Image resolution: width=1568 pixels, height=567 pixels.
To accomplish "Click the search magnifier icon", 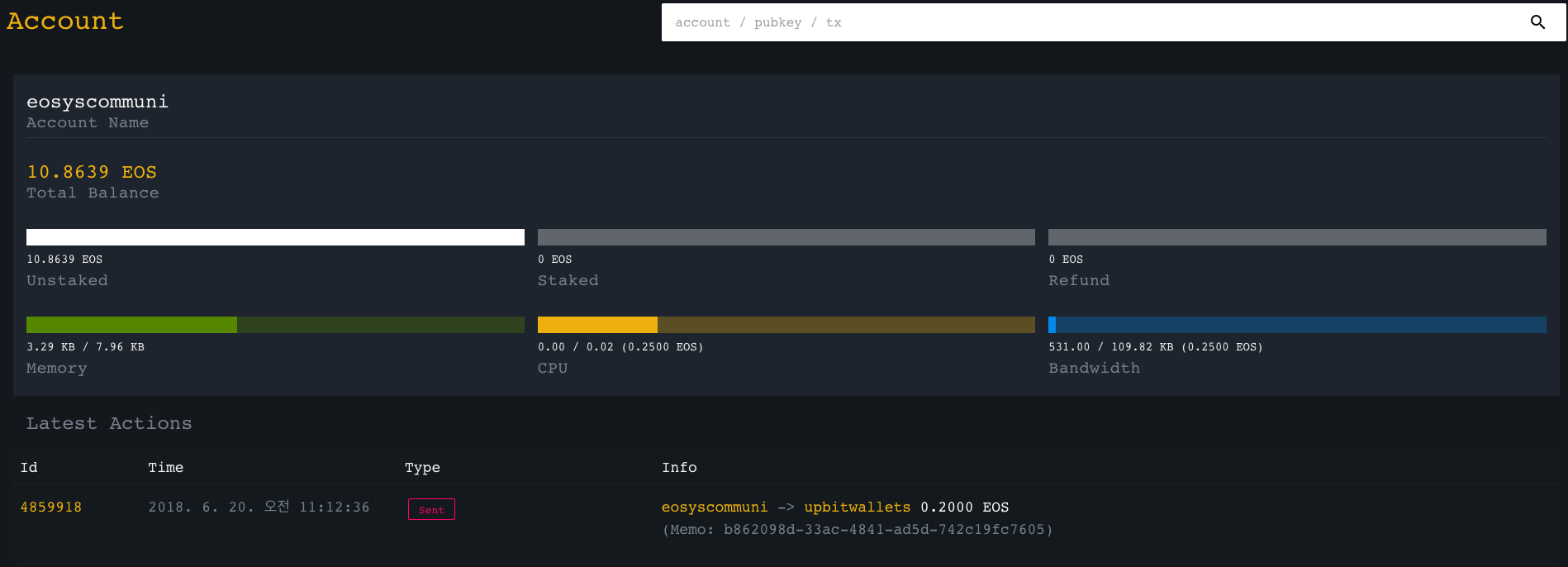I will coord(1537,22).
